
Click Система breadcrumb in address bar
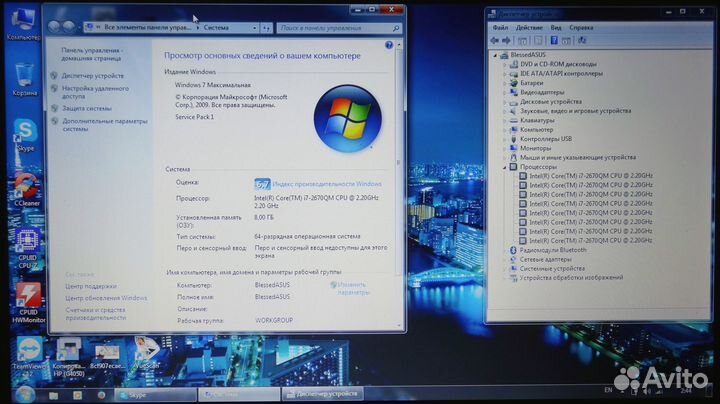click(x=216, y=28)
